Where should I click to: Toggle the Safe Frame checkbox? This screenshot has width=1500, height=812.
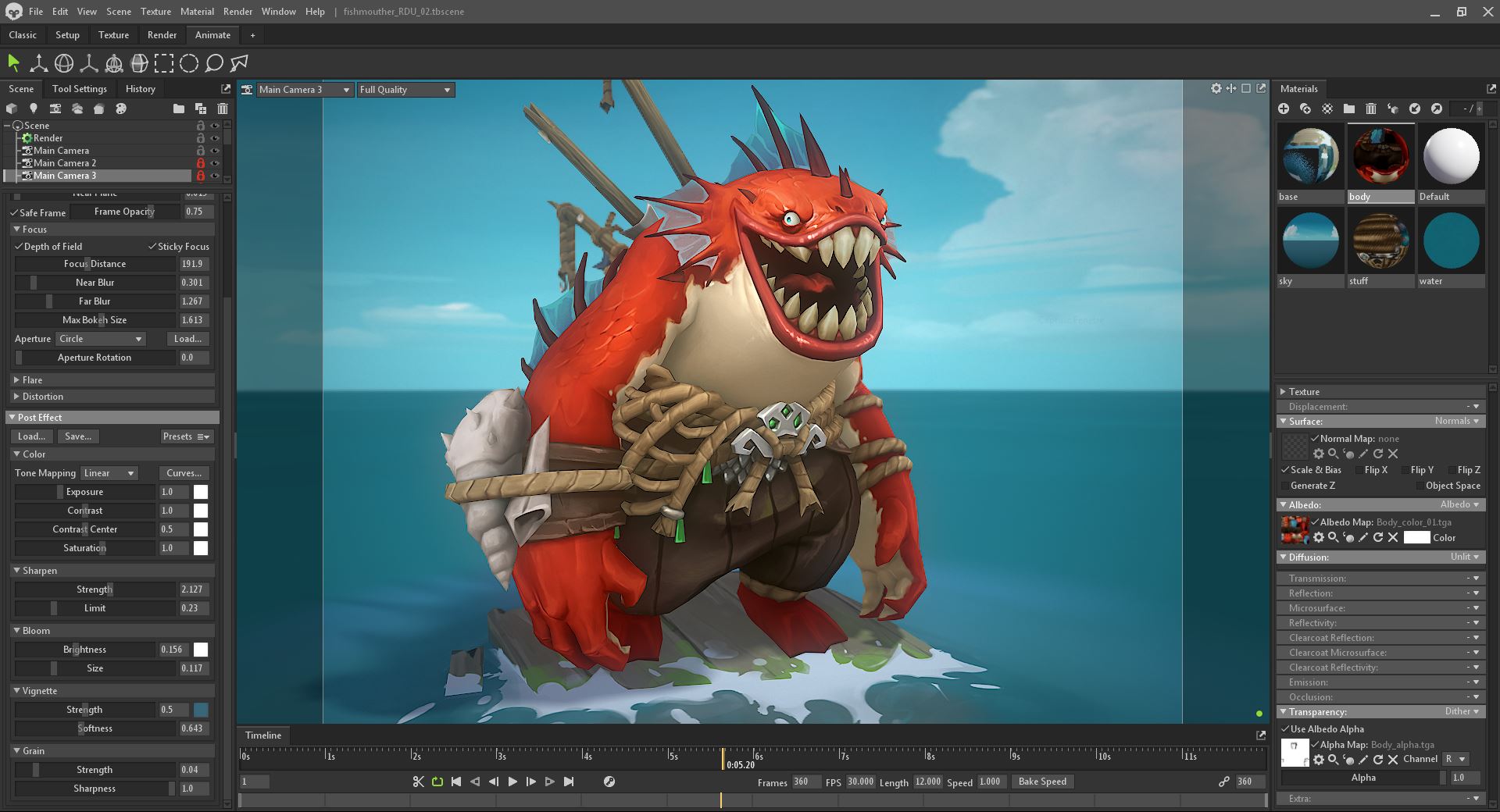click(x=14, y=212)
